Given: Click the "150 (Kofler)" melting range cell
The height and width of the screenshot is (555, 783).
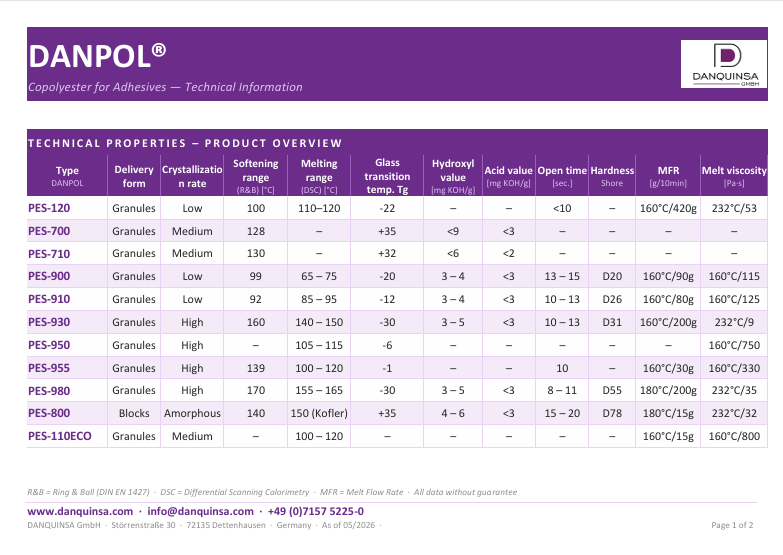Looking at the screenshot, I should point(319,413).
